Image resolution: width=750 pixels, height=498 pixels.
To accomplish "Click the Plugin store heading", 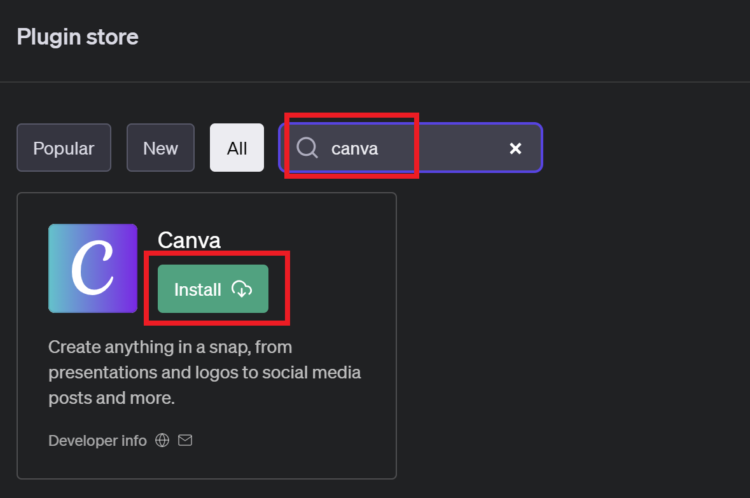I will tap(77, 37).
